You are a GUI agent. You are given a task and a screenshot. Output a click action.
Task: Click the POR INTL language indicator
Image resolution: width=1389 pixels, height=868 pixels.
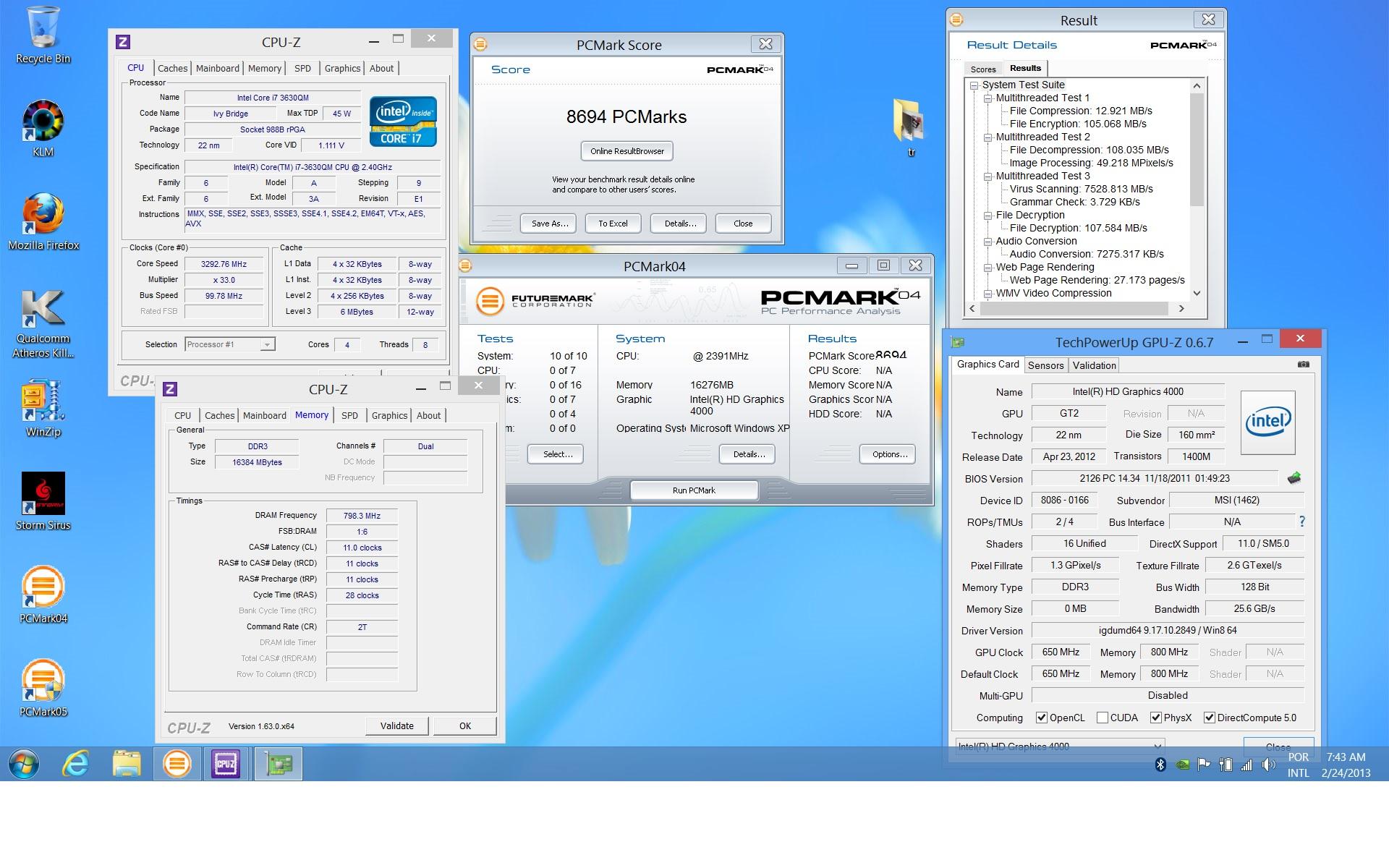(1299, 765)
